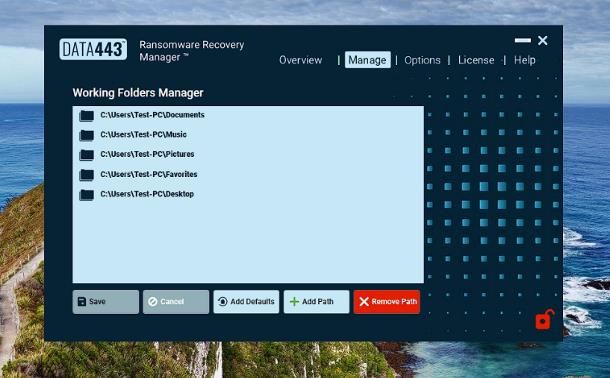Screen dimensions: 610x378
Task: Click the Working Folders Manager heading
Action: (138, 93)
